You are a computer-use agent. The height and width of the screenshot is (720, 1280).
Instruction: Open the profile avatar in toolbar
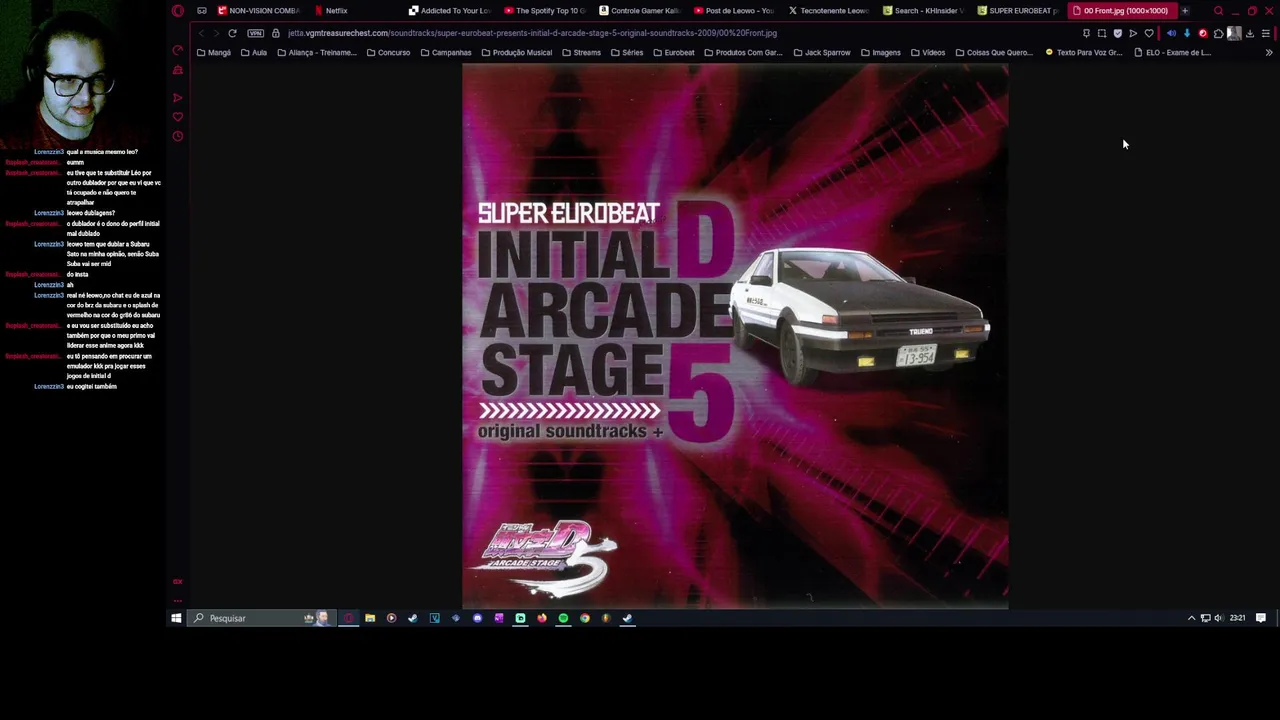pos(1234,33)
